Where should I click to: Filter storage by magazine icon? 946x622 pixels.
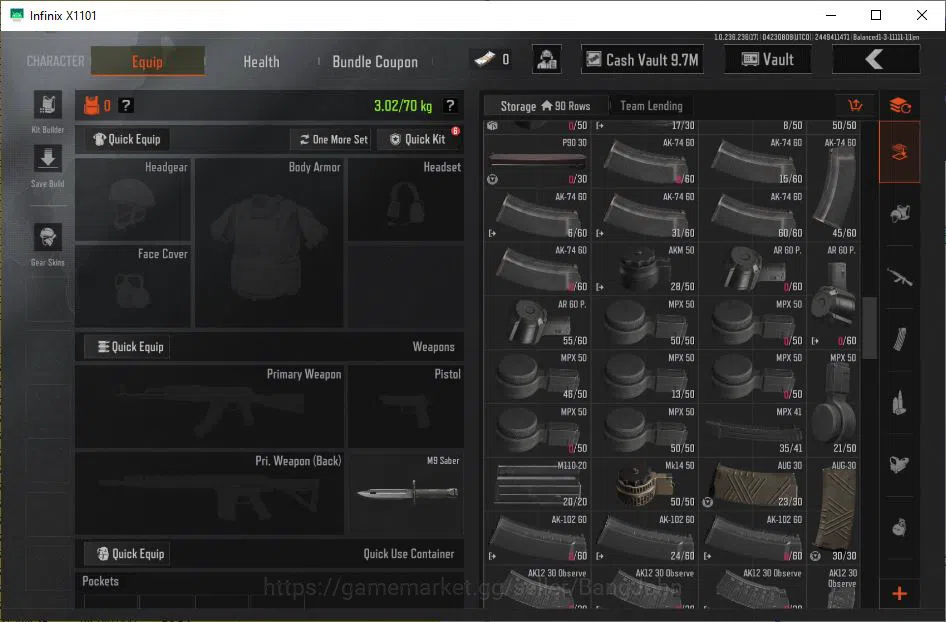tap(900, 339)
